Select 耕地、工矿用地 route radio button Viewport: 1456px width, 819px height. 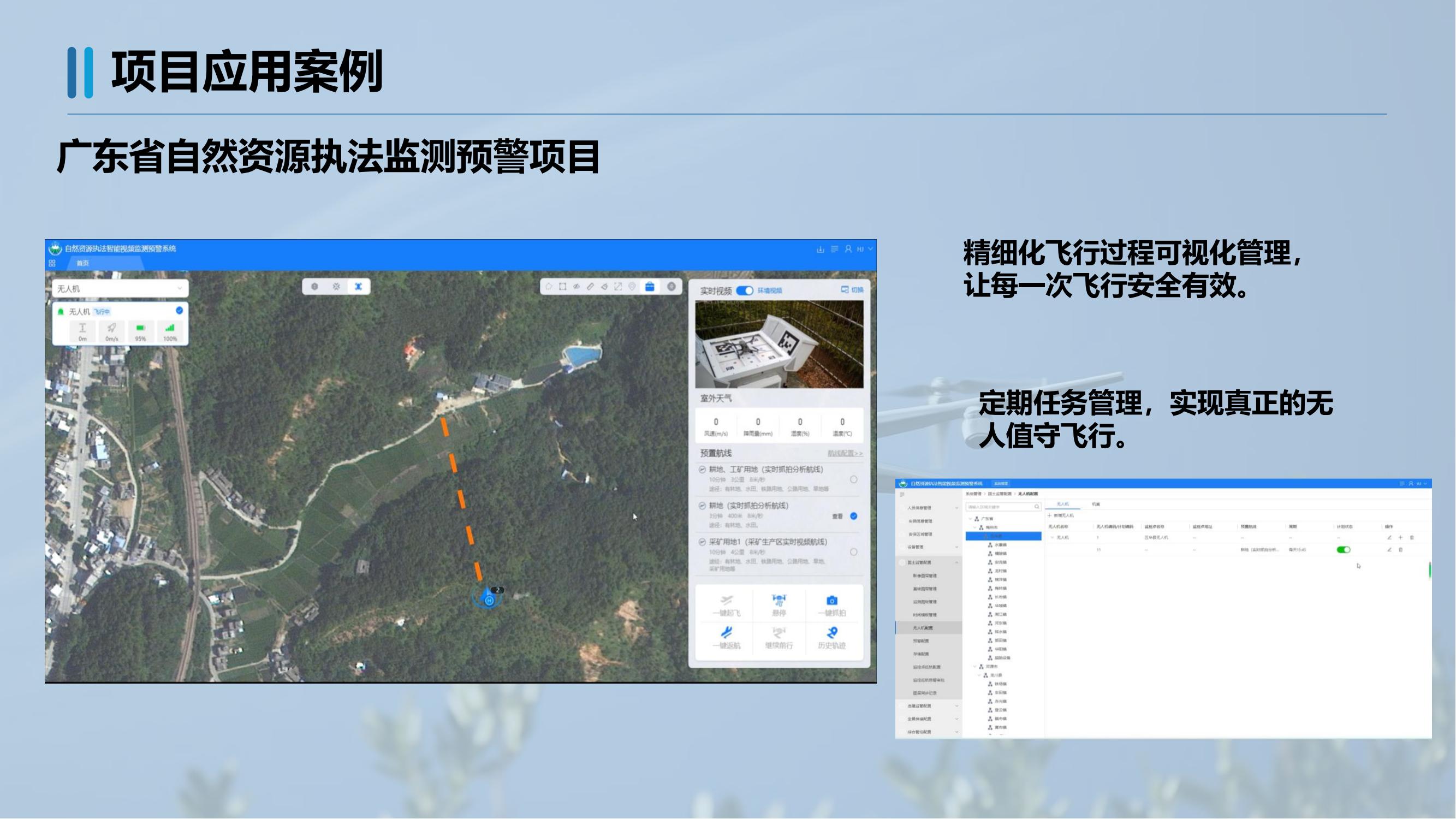click(x=853, y=479)
